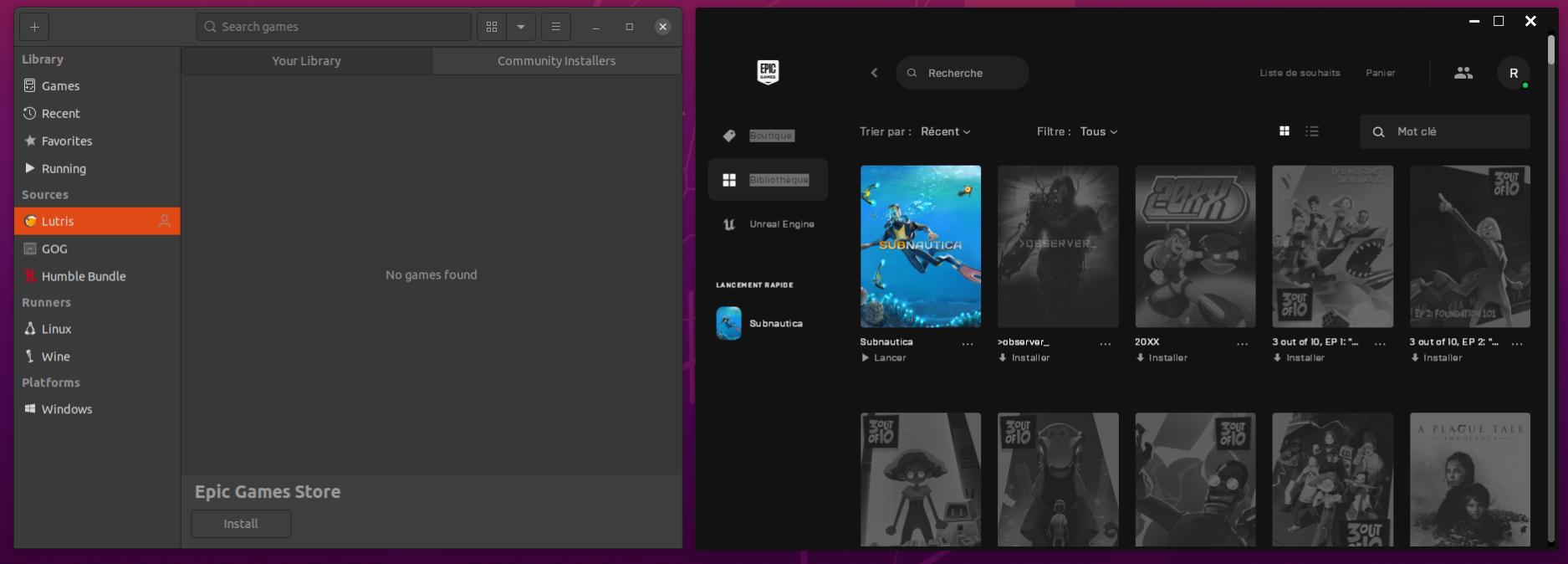Click the account icon on Lutris source row

(x=164, y=221)
